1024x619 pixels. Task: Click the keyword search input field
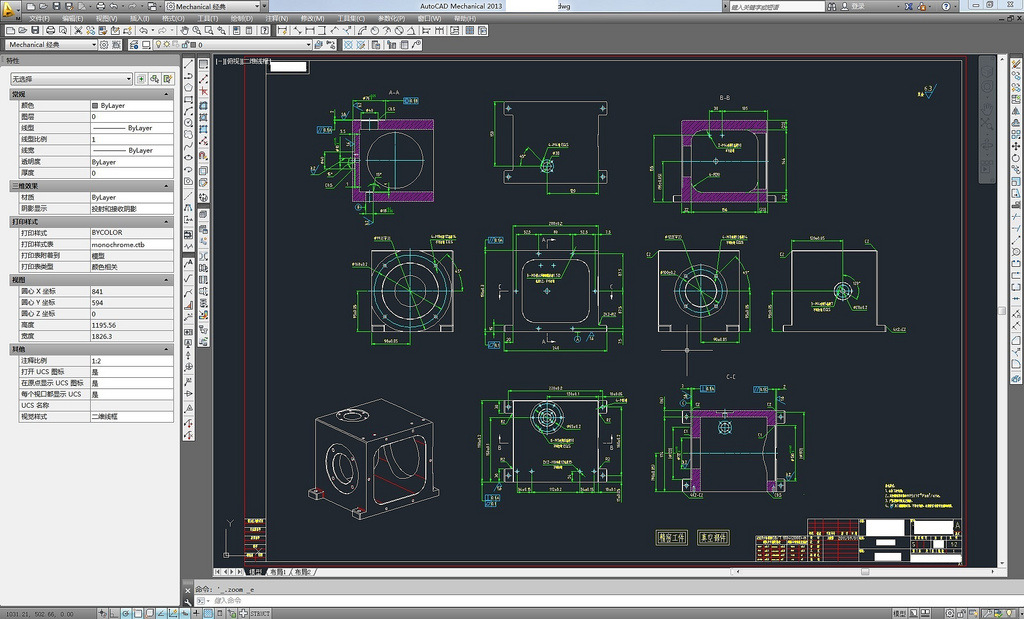775,6
